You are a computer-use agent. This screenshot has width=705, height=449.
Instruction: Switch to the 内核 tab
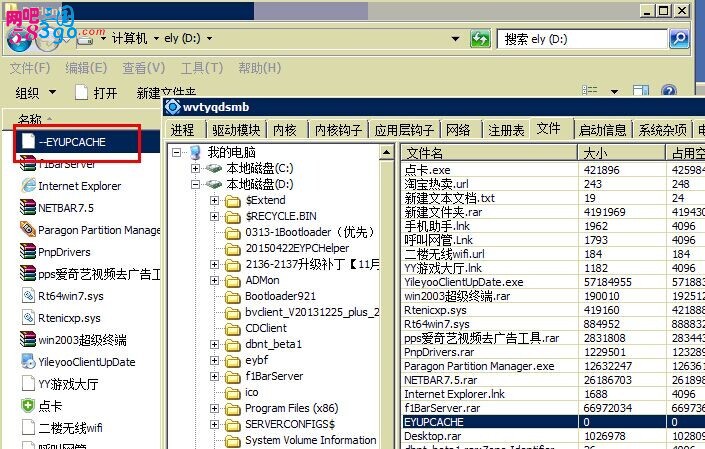(285, 130)
